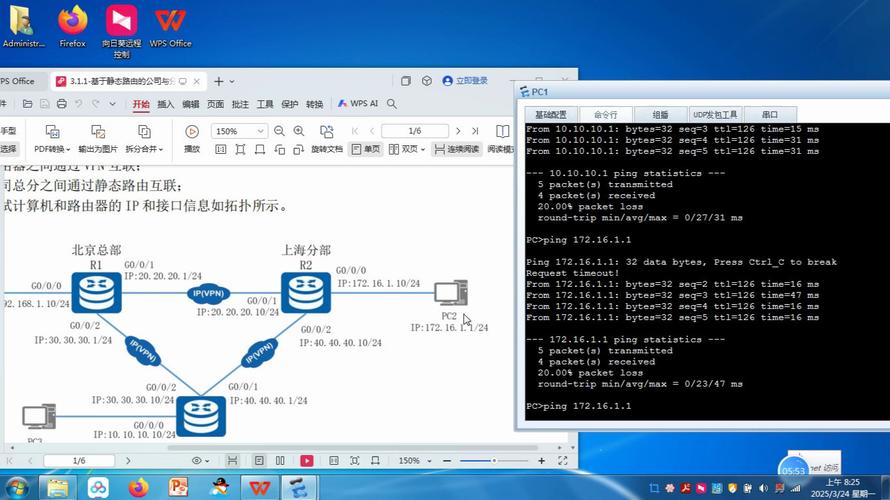
Task: Click the ribbon page number field 1/6
Action: pos(415,131)
